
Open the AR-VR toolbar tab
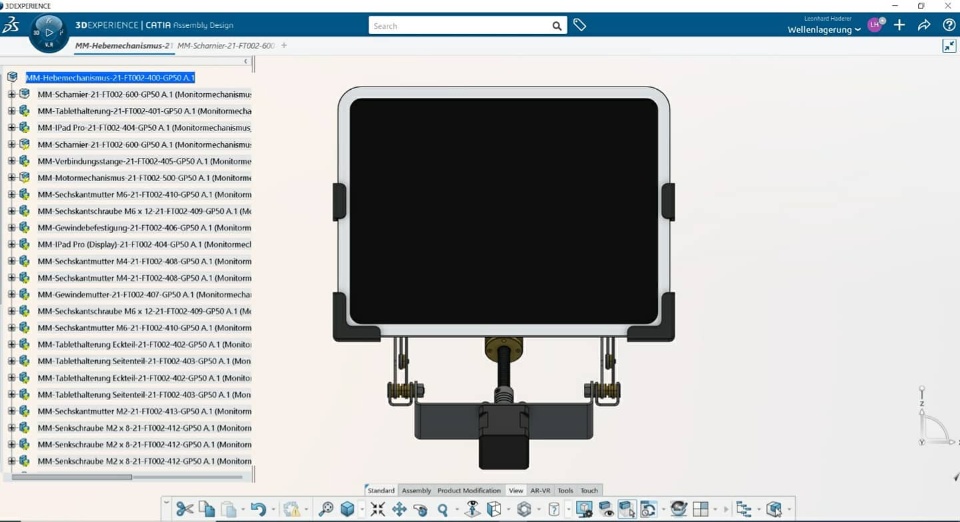pyautogui.click(x=540, y=490)
